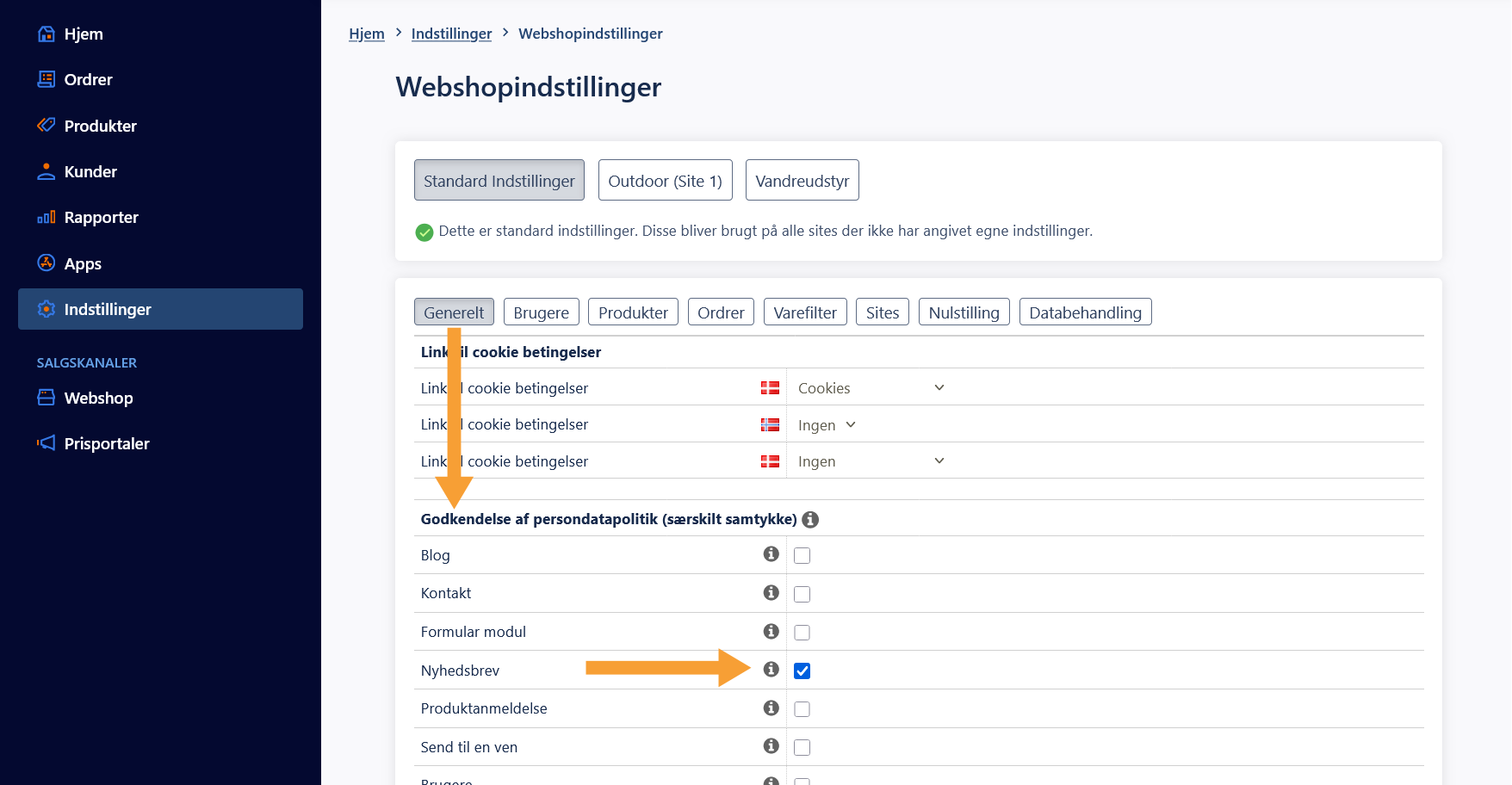Click the Produkter tag icon in sidebar

coord(46,126)
